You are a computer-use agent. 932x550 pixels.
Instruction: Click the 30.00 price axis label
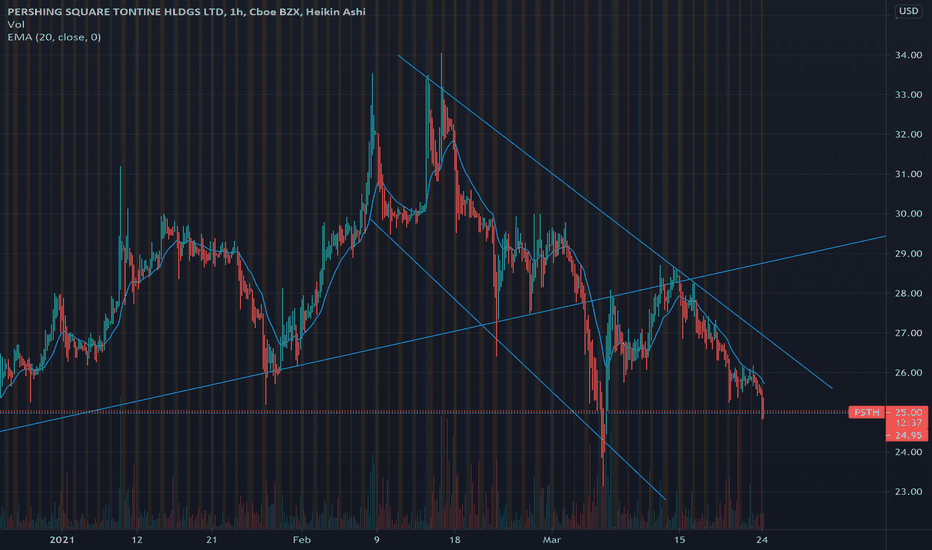908,214
